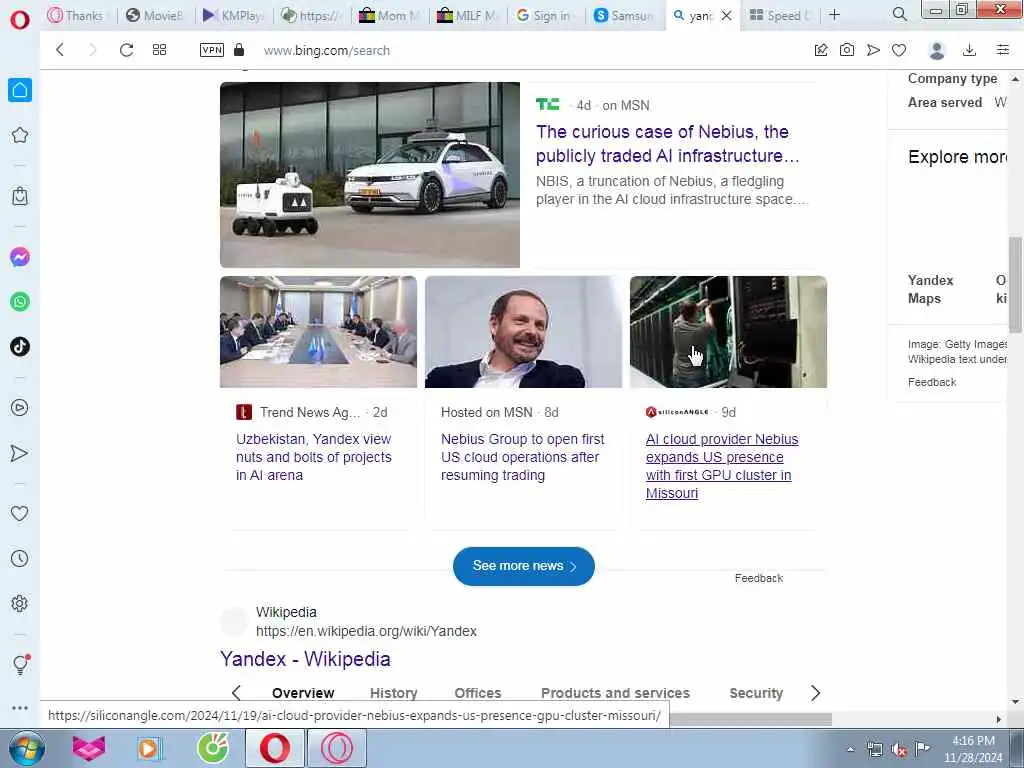
Task: Open the sidebar flow arrow icon
Action: tap(20, 453)
